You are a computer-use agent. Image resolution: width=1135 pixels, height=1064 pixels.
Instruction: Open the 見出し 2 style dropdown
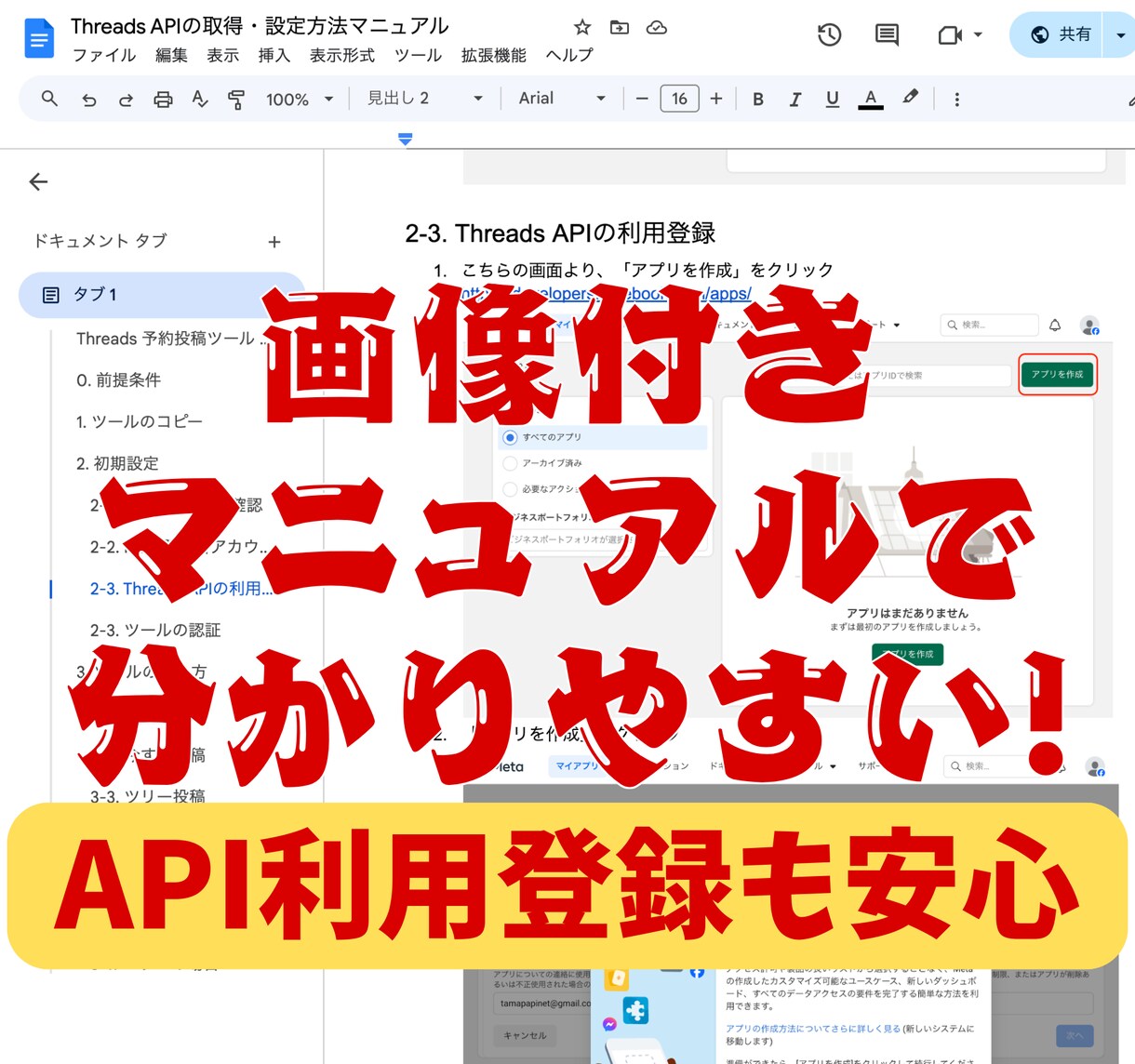[x=424, y=99]
